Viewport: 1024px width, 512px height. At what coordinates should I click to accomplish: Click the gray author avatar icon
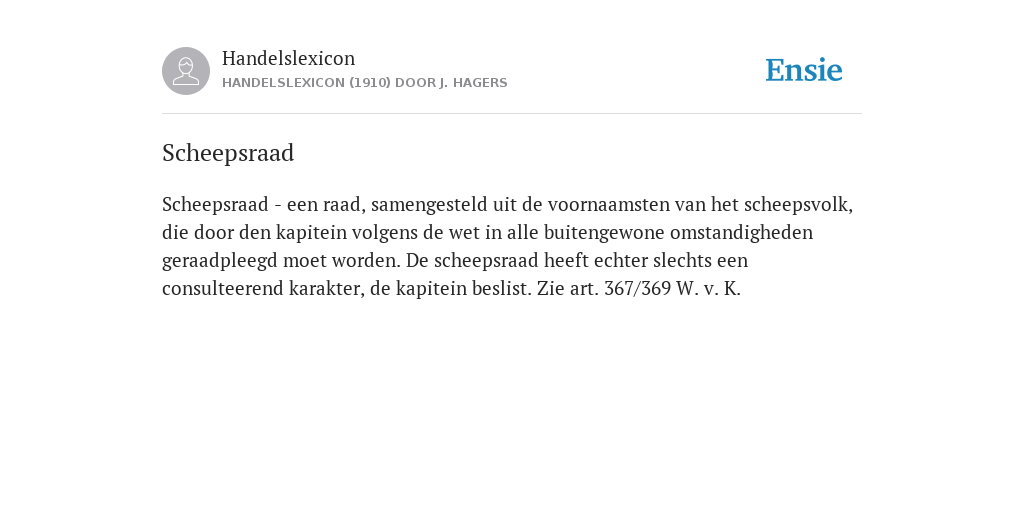coord(186,71)
